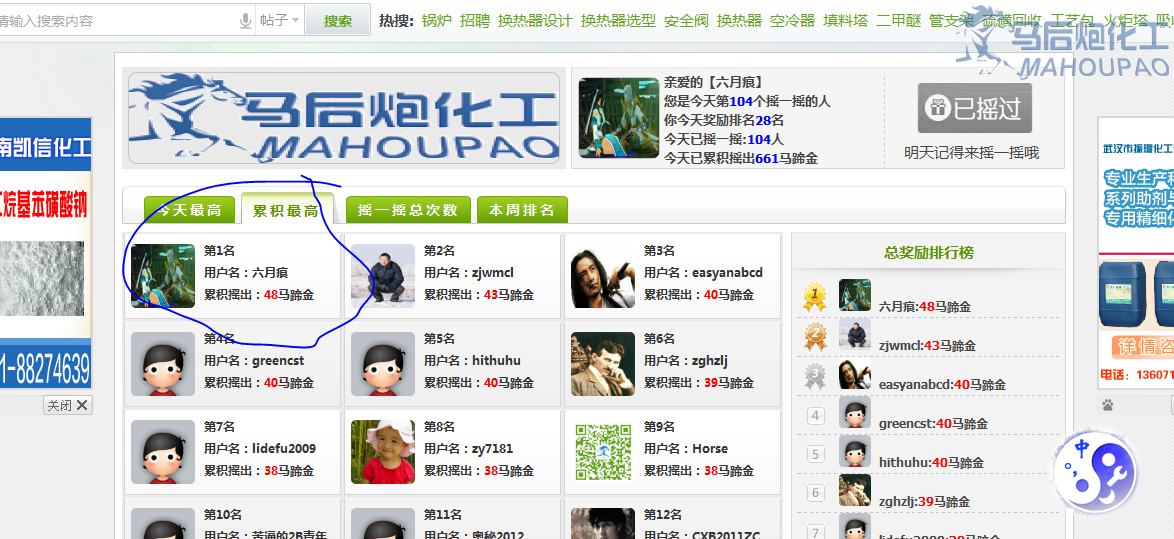Open the 帖子 search type dropdown

coord(280,20)
